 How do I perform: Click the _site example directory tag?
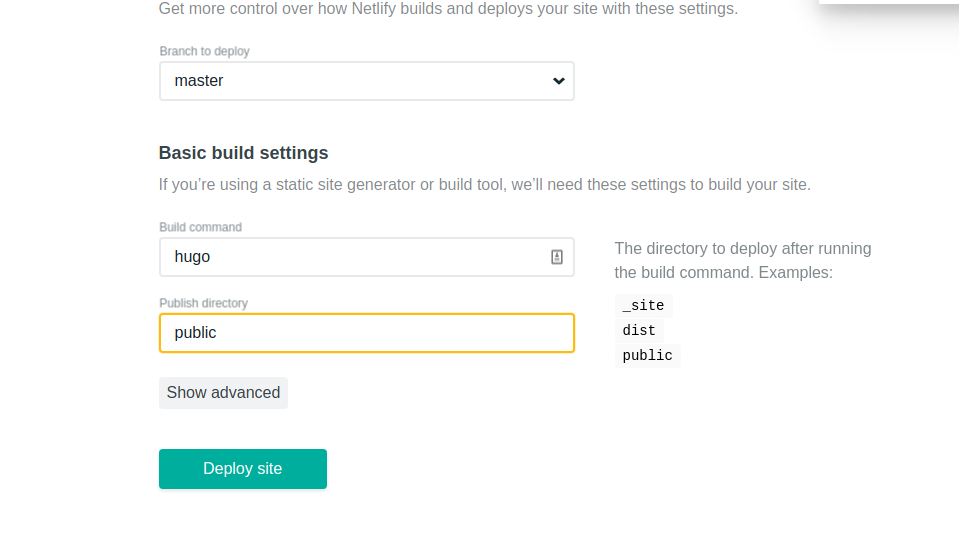(643, 306)
